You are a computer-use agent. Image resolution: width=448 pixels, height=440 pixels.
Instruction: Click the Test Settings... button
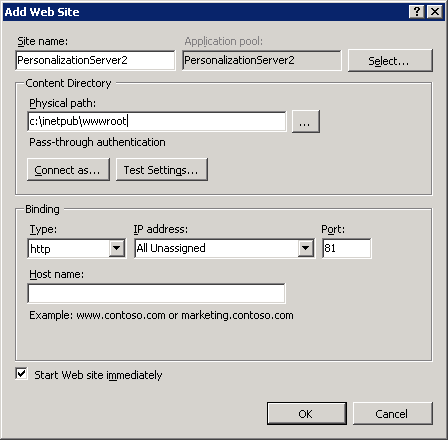pyautogui.click(x=162, y=170)
